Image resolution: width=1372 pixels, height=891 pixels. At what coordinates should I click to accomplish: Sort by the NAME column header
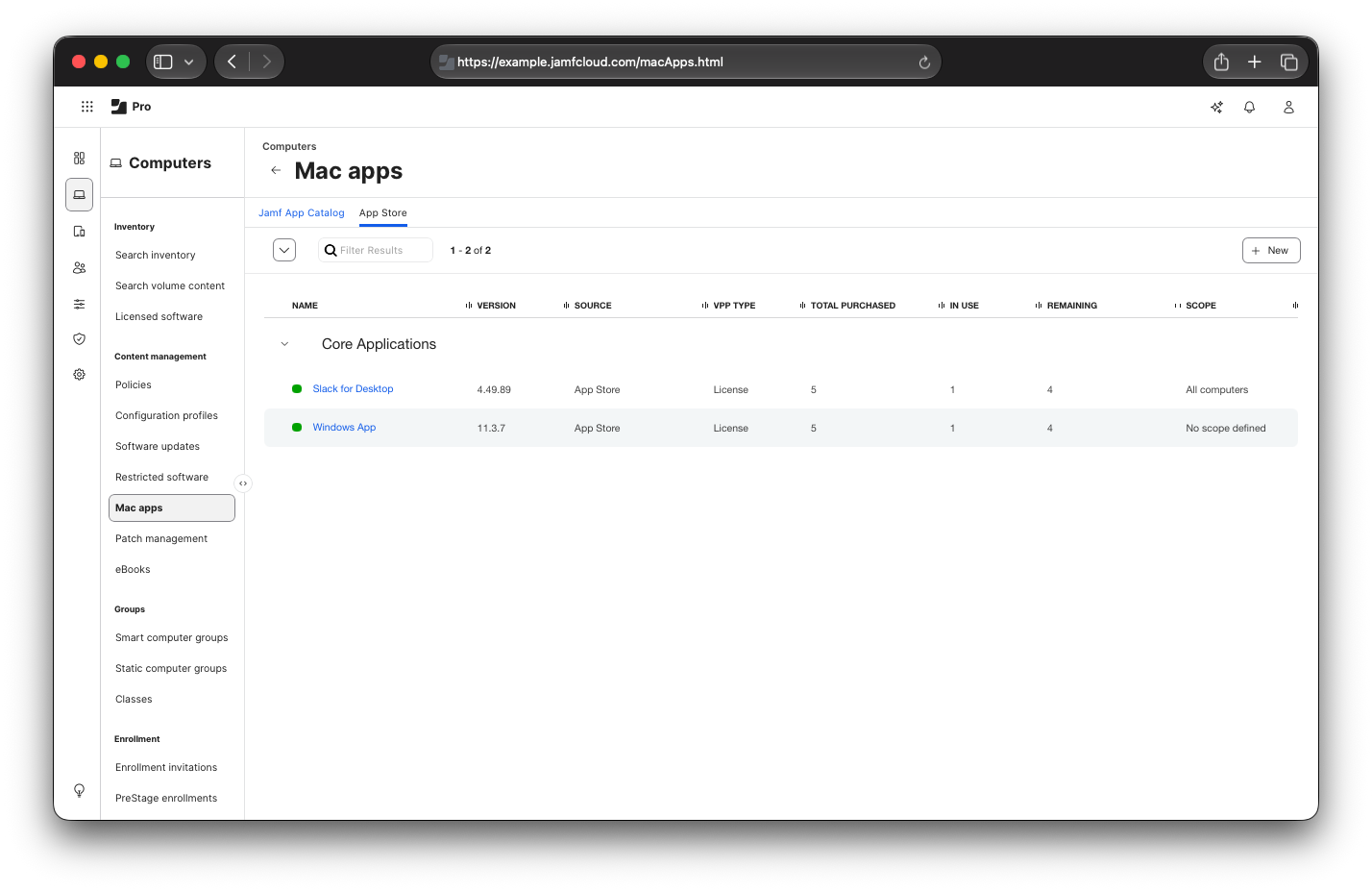305,306
